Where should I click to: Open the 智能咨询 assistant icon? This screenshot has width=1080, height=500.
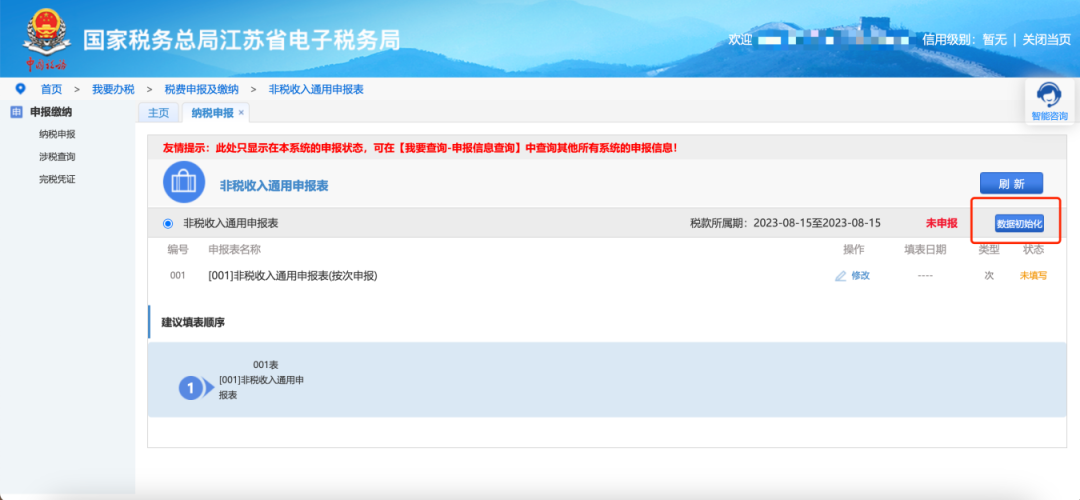click(x=1049, y=94)
